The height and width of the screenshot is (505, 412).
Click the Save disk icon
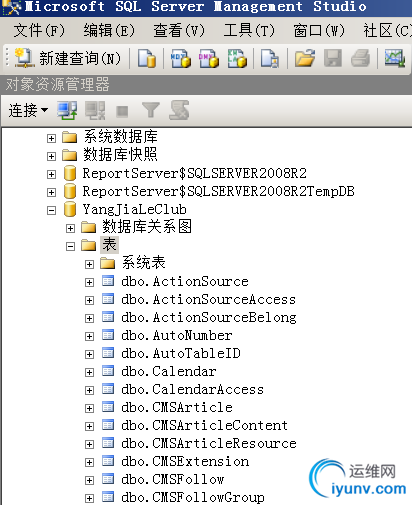(x=333, y=59)
